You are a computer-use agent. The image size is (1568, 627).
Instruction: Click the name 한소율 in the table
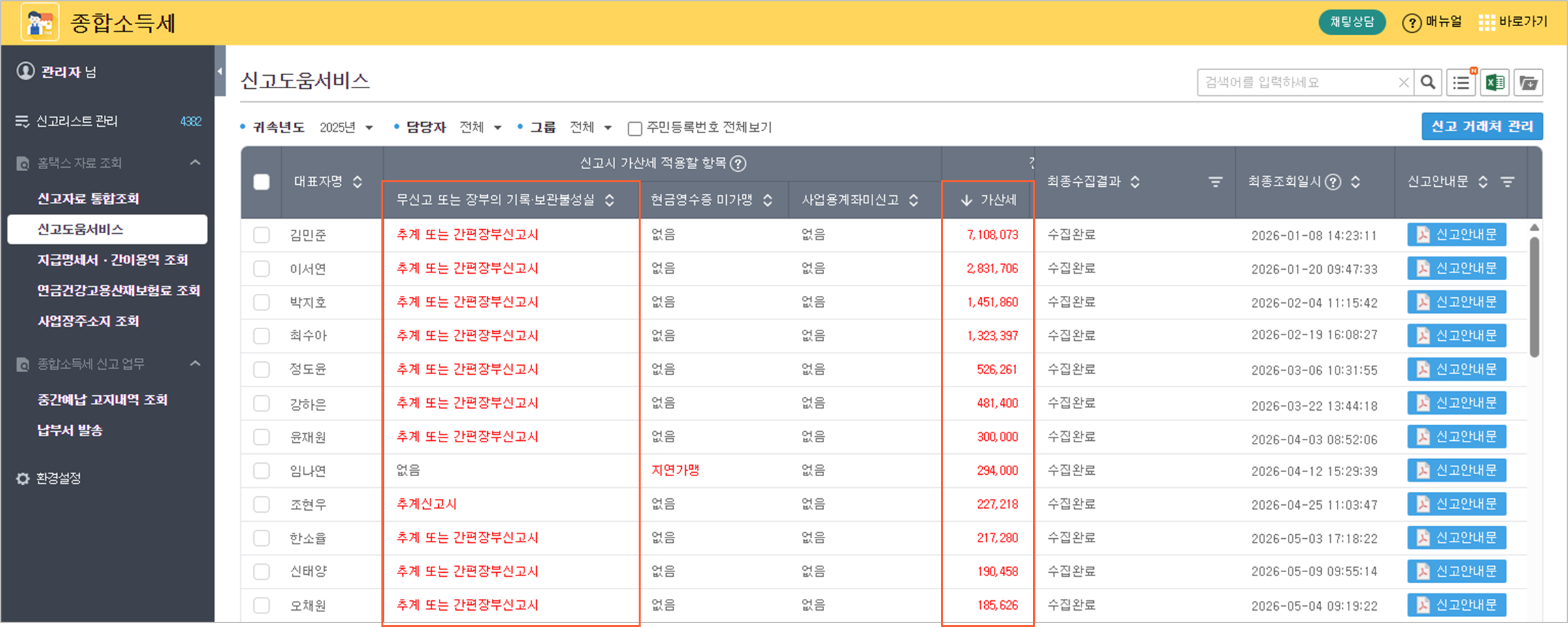click(308, 538)
